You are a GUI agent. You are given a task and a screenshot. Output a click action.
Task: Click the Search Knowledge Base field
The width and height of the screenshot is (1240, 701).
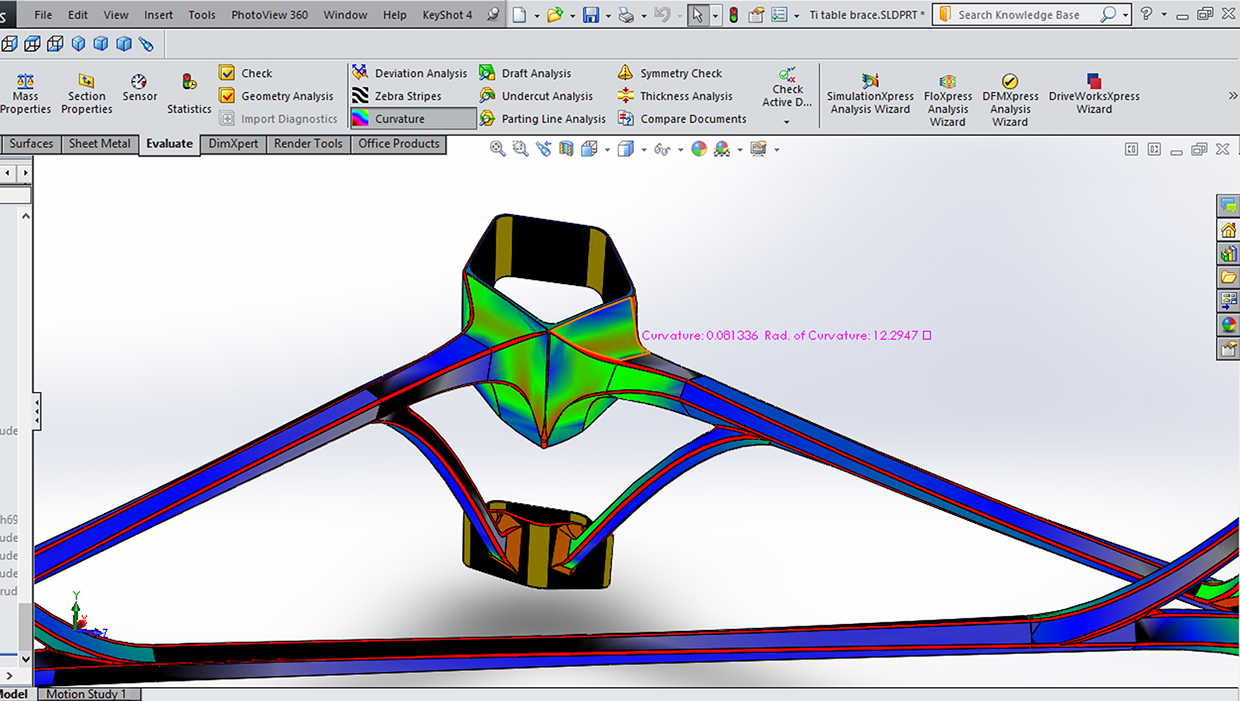pos(1018,15)
